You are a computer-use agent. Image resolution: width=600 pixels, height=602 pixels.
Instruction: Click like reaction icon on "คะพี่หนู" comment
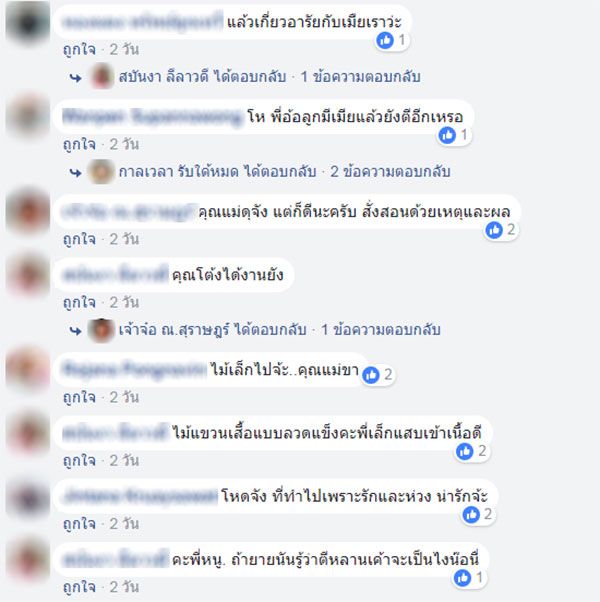[462, 578]
